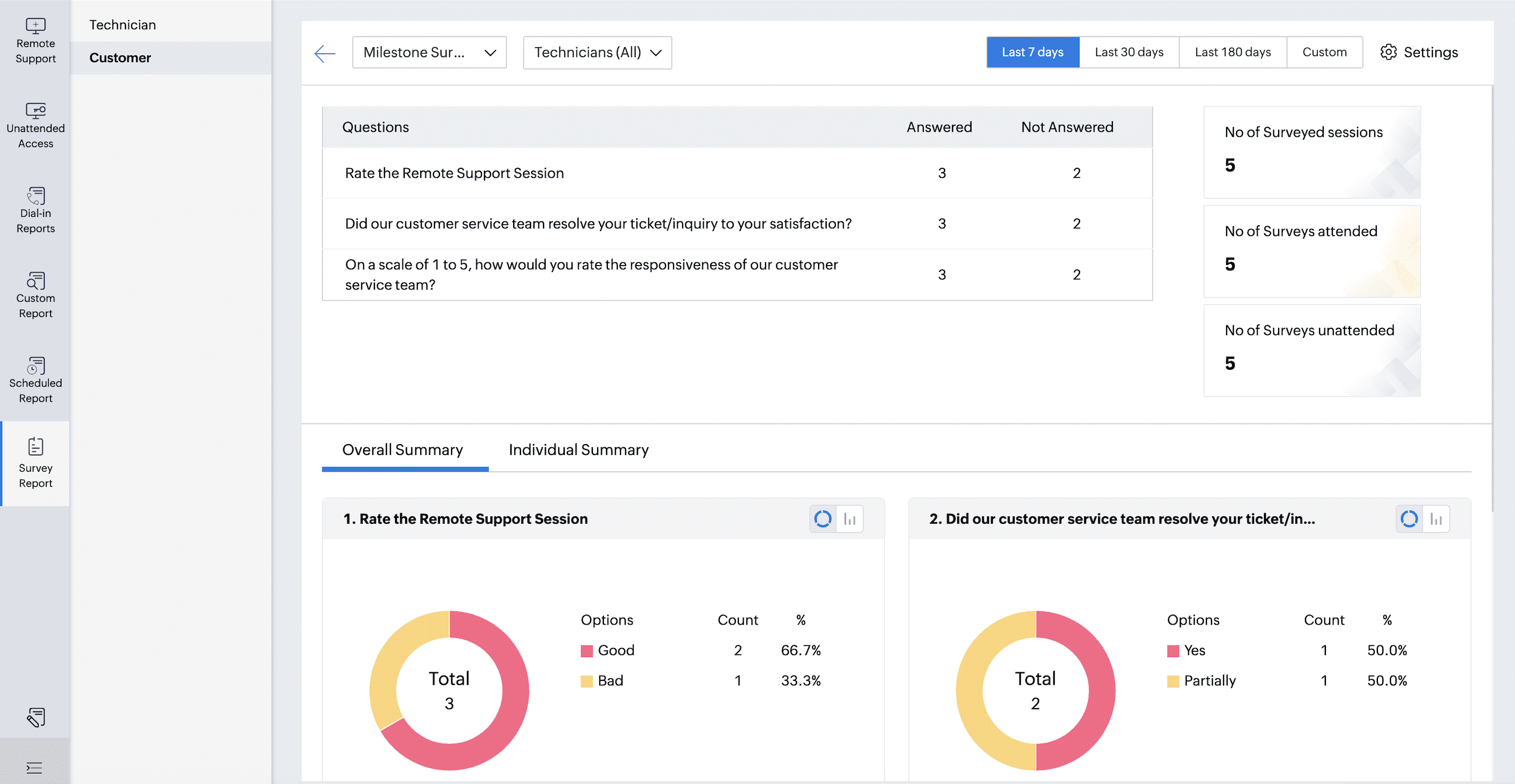Select the Technician menu item
Image resolution: width=1515 pixels, height=784 pixels.
122,25
